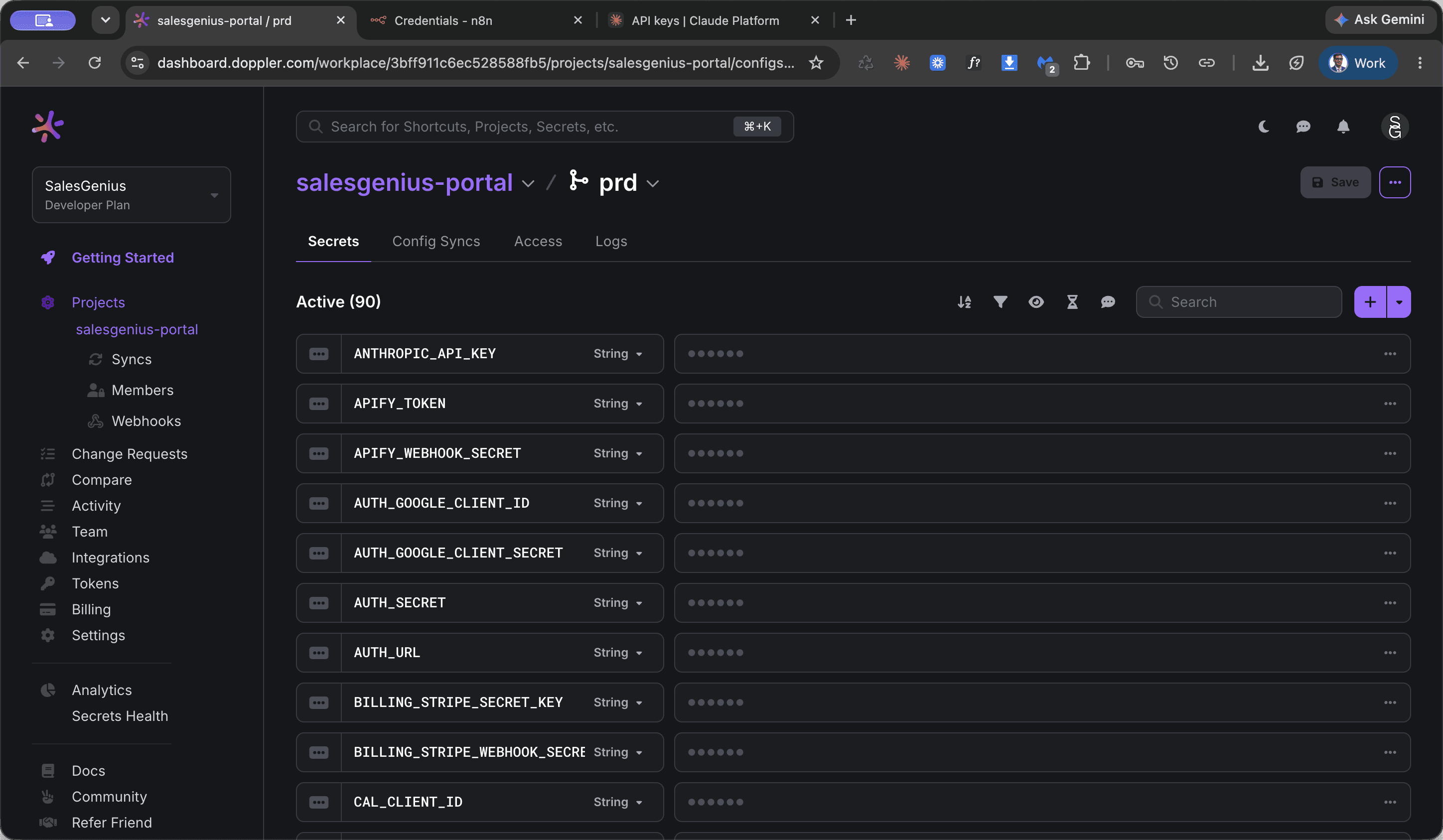1443x840 pixels.
Task: Open Getting Started in sidebar
Action: click(x=123, y=258)
